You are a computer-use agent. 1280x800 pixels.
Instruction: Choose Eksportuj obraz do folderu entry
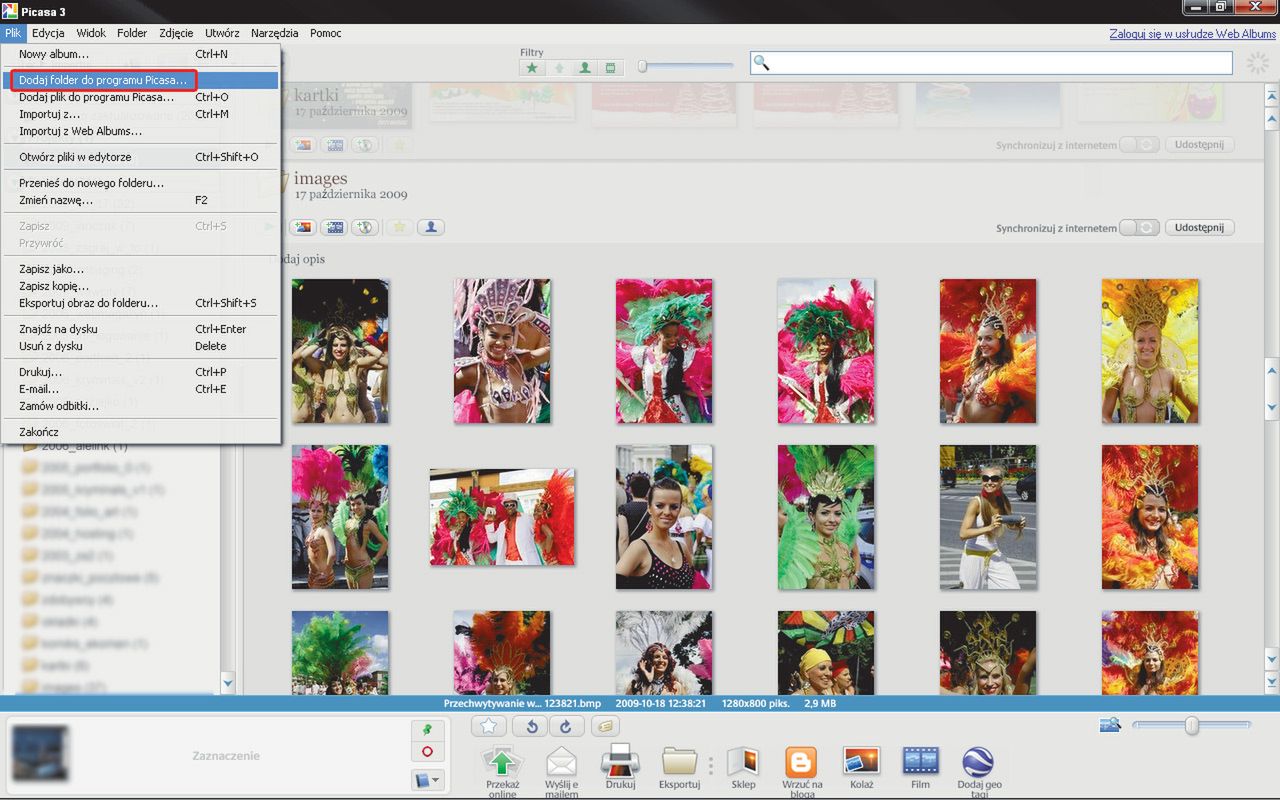tap(141, 303)
